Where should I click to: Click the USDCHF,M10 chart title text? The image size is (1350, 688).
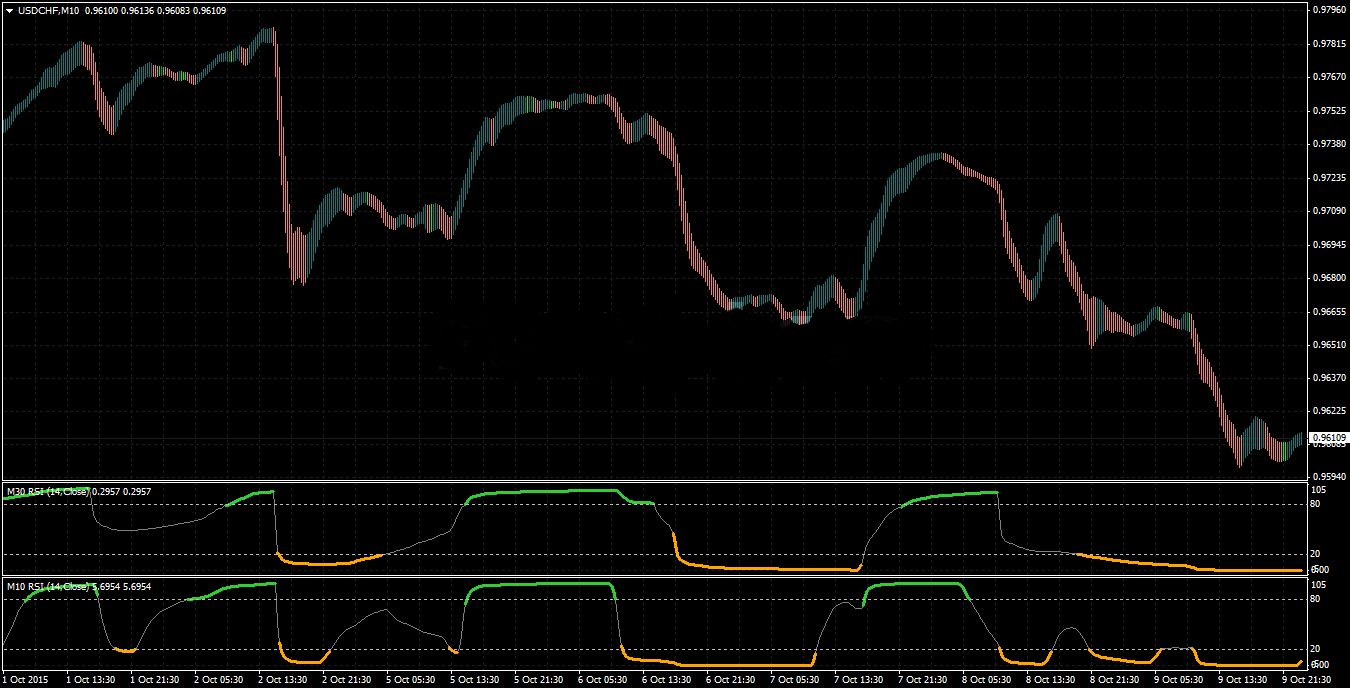47,10
